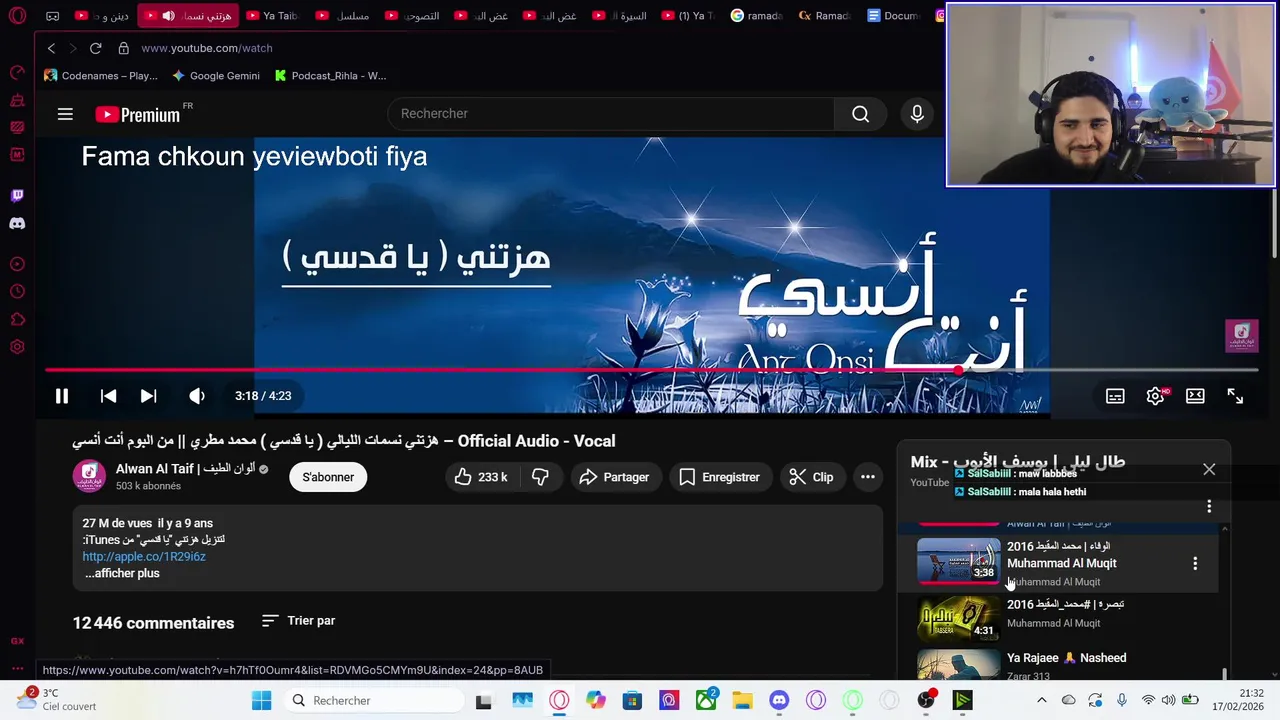Expand description with afficher plus
Image resolution: width=1280 pixels, height=720 pixels.
[122, 573]
